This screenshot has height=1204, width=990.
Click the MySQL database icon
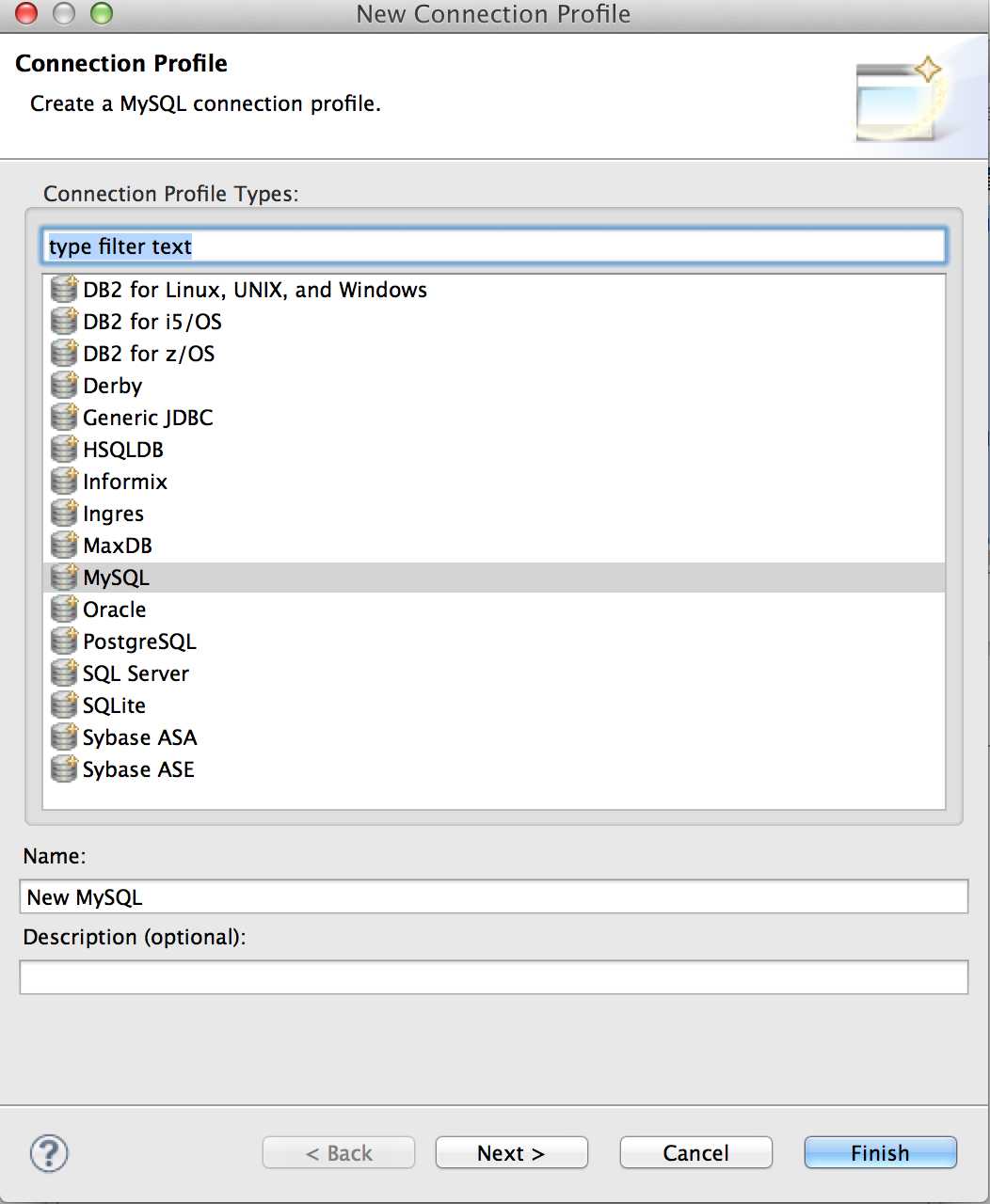(x=64, y=577)
